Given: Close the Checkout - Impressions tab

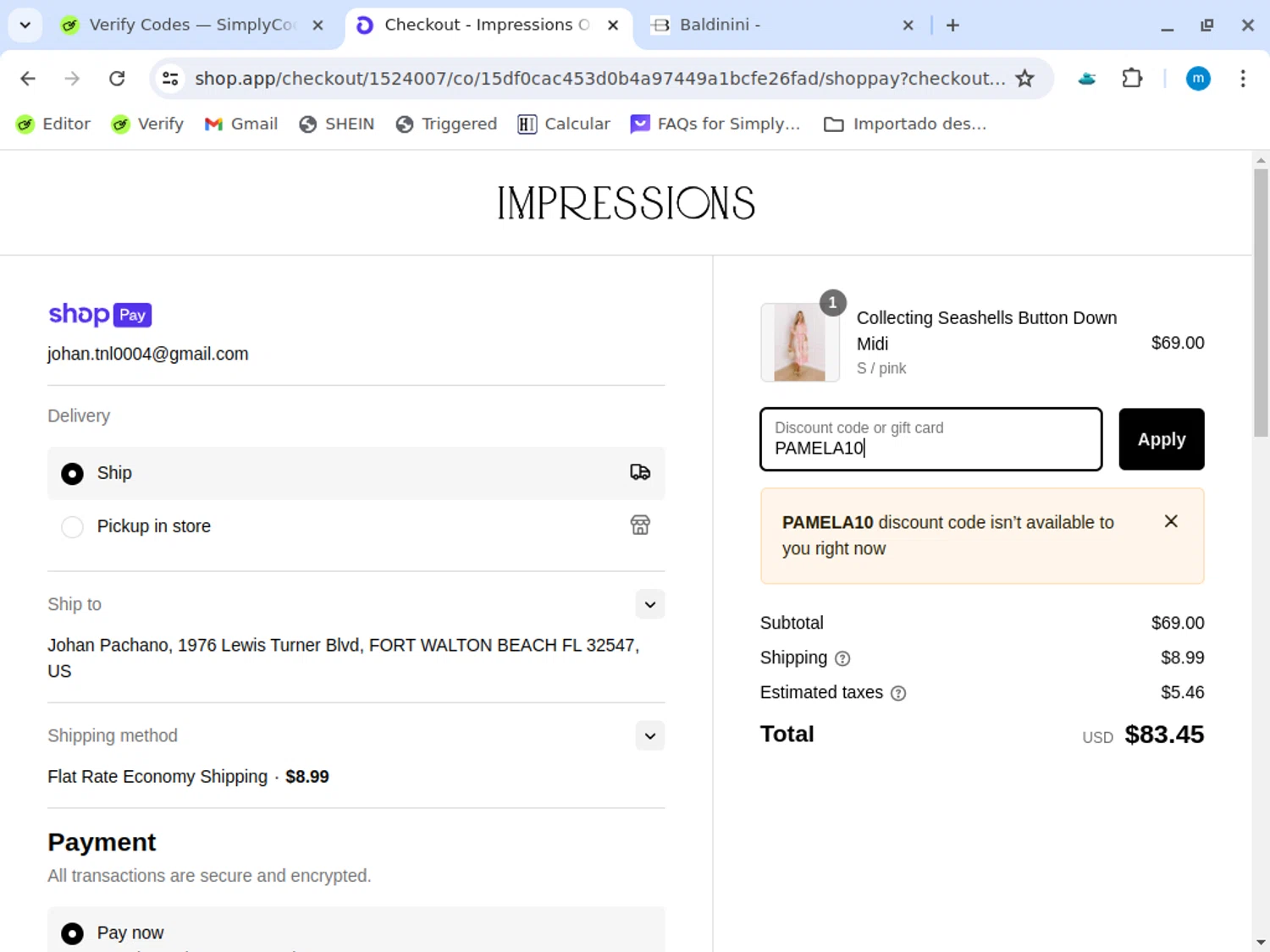Looking at the screenshot, I should [x=613, y=25].
